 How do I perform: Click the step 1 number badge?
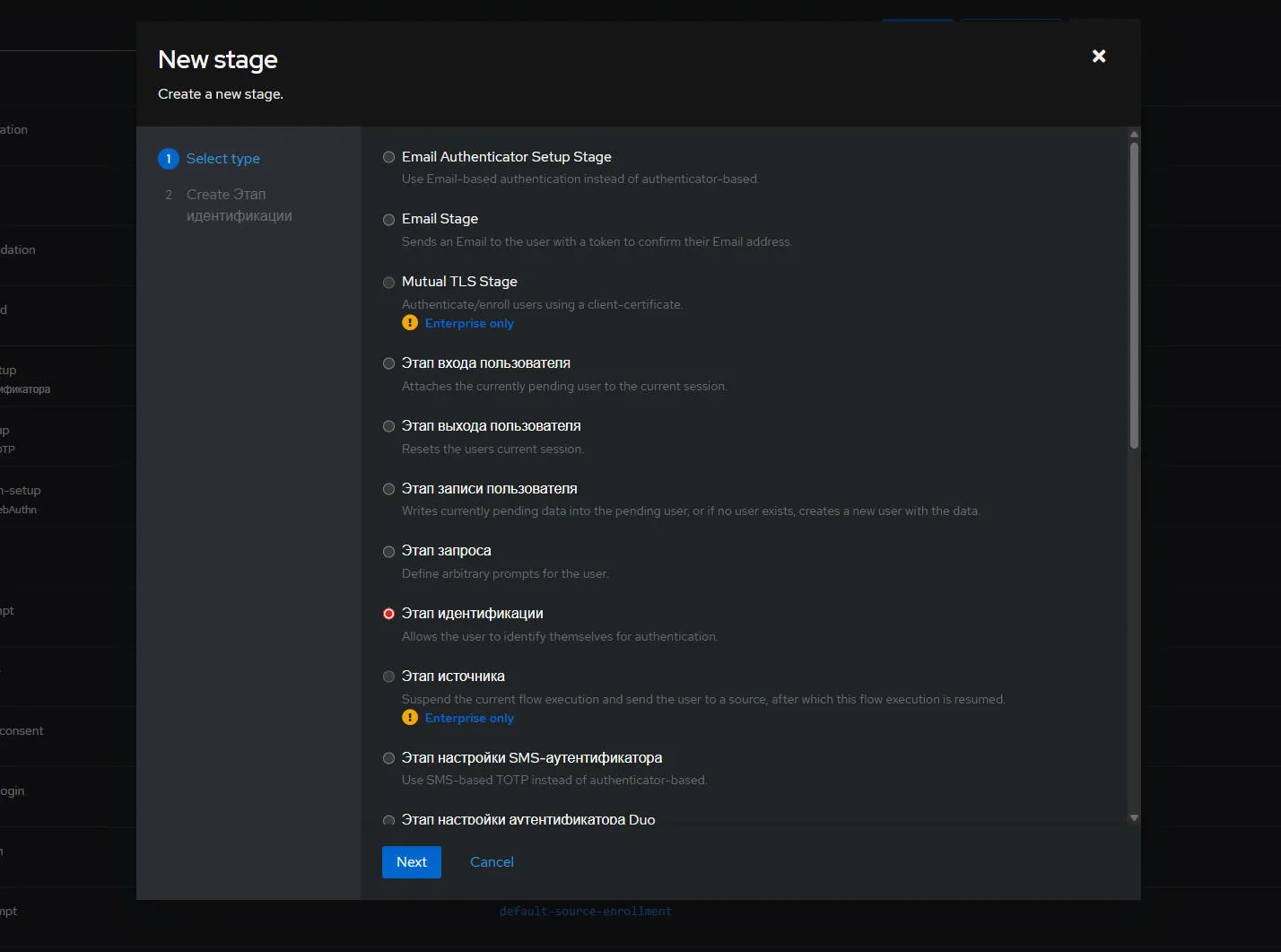click(x=169, y=159)
